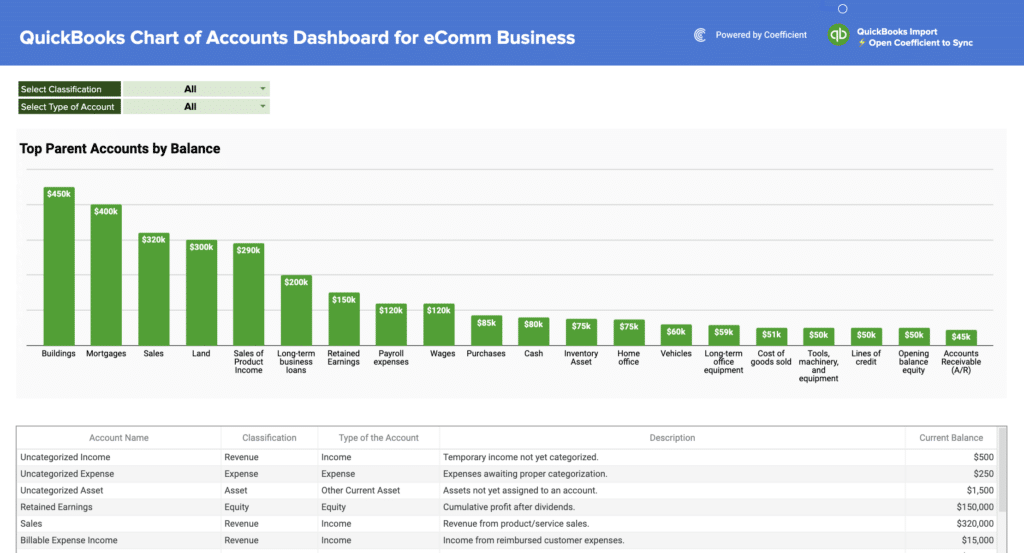Image resolution: width=1024 pixels, height=553 pixels.
Task: Click the Payroll expenses bar
Action: [x=391, y=324]
